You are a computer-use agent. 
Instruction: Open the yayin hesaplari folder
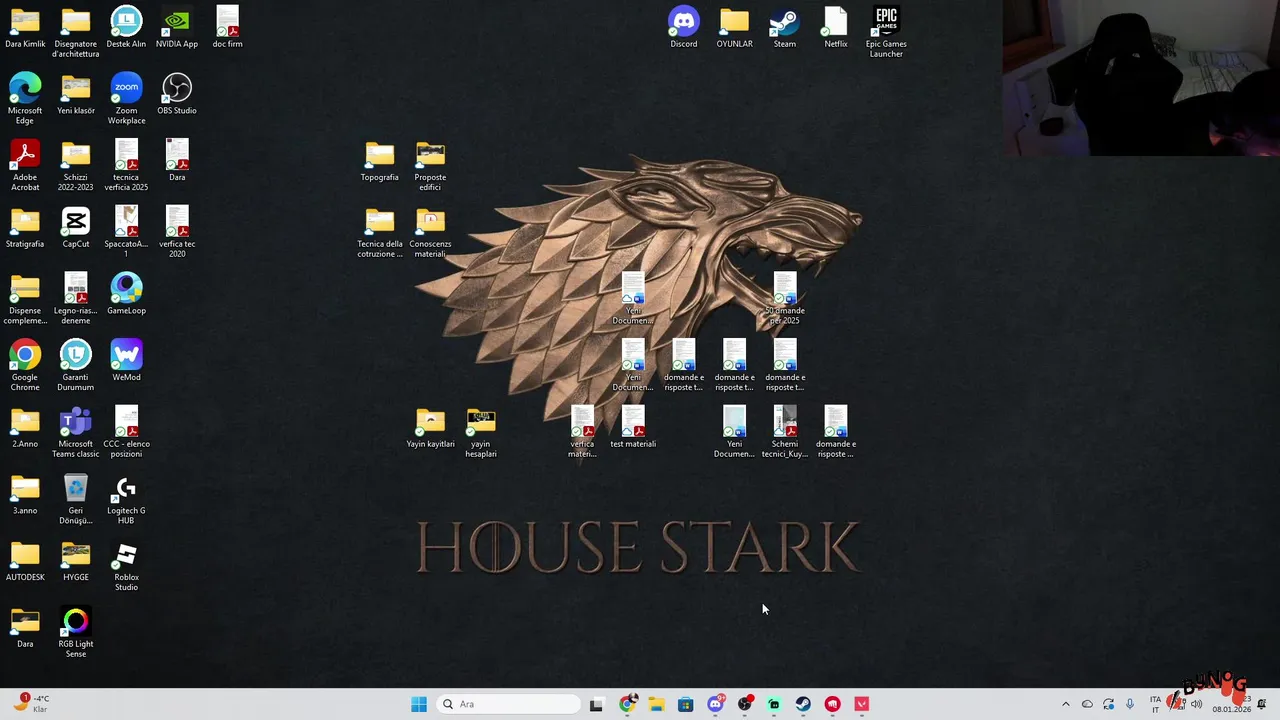[x=481, y=433]
